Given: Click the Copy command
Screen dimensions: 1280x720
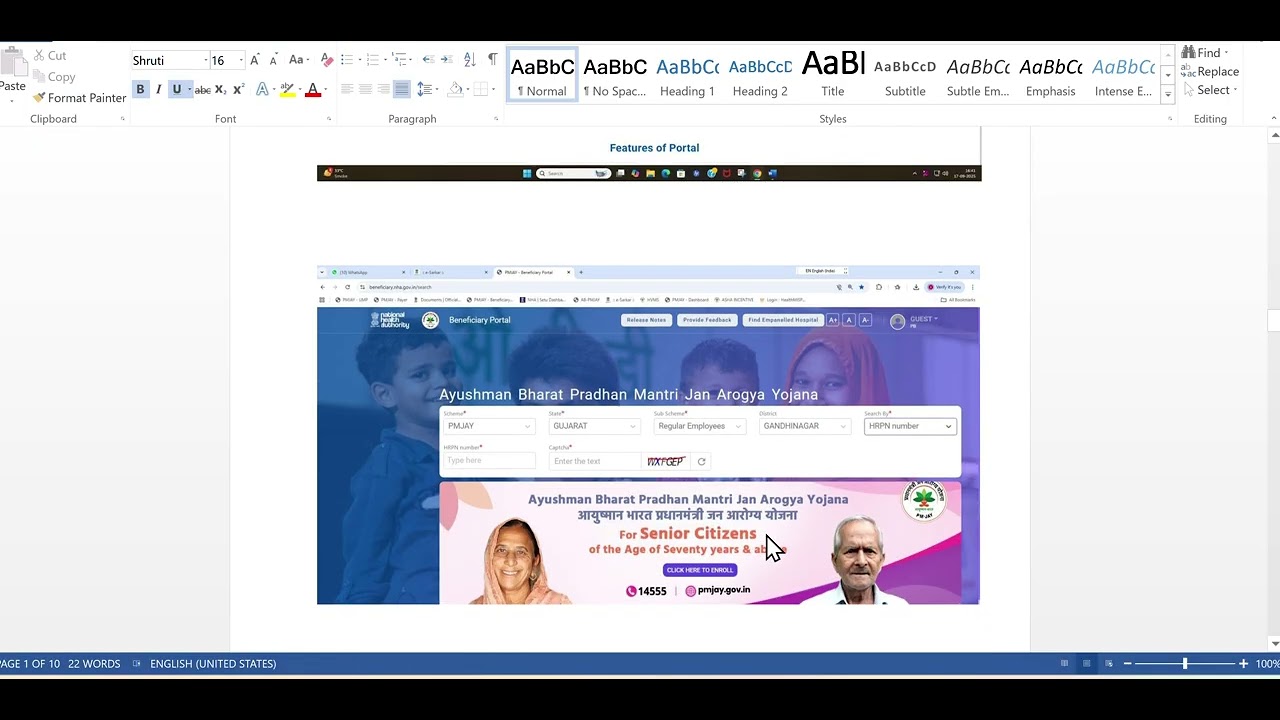Looking at the screenshot, I should tap(54, 77).
